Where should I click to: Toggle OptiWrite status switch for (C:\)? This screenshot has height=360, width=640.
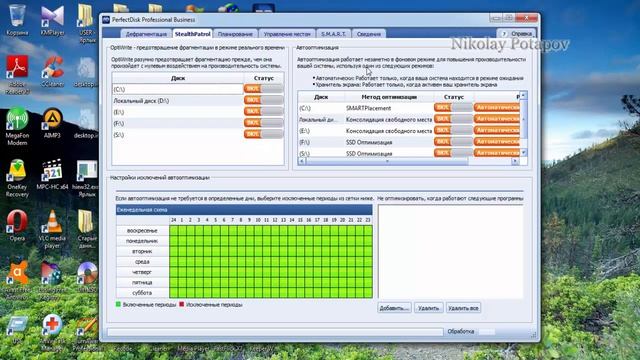(263, 89)
